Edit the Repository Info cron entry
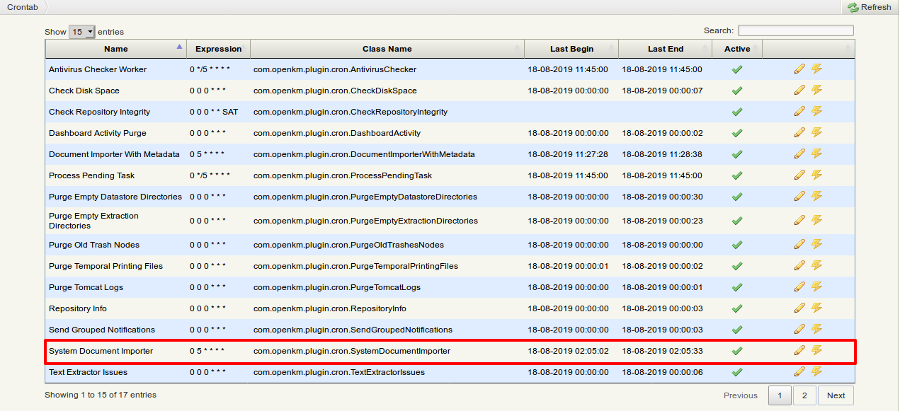Viewport: 899px width, 411px height. 798,308
